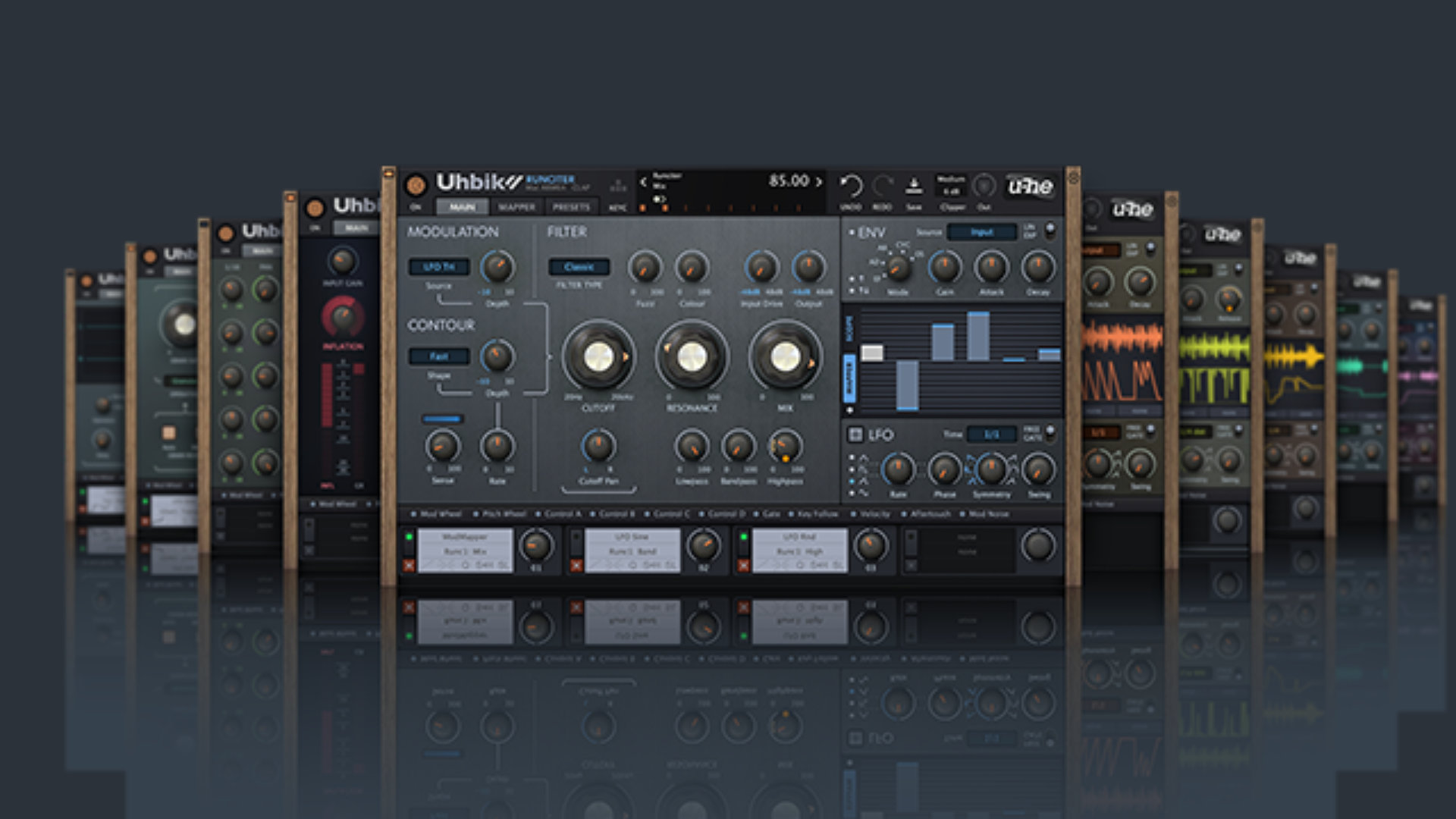
Task: Go to the next preset arrow
Action: click(819, 182)
